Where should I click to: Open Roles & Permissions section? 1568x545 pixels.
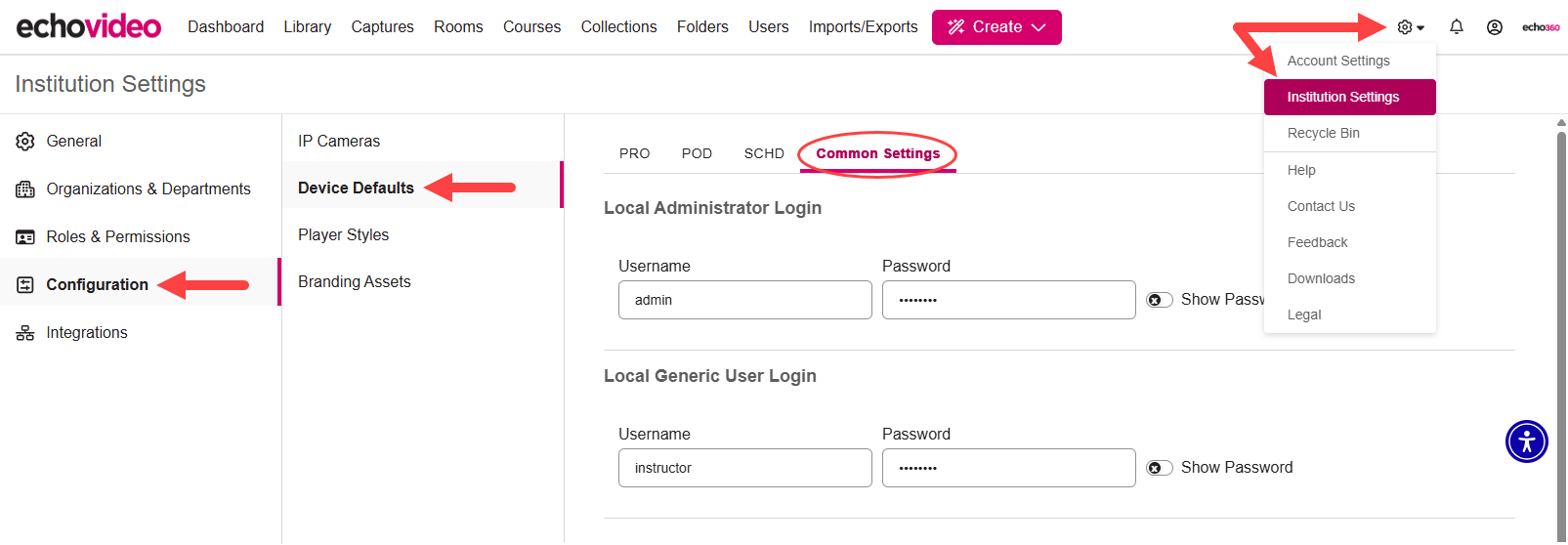click(141, 237)
